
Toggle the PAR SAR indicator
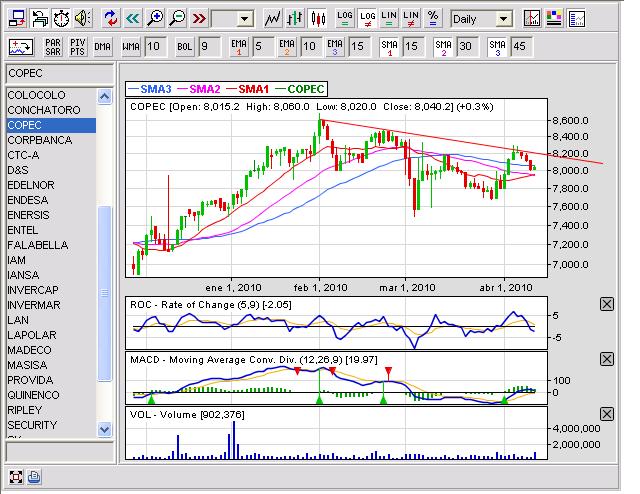54,46
